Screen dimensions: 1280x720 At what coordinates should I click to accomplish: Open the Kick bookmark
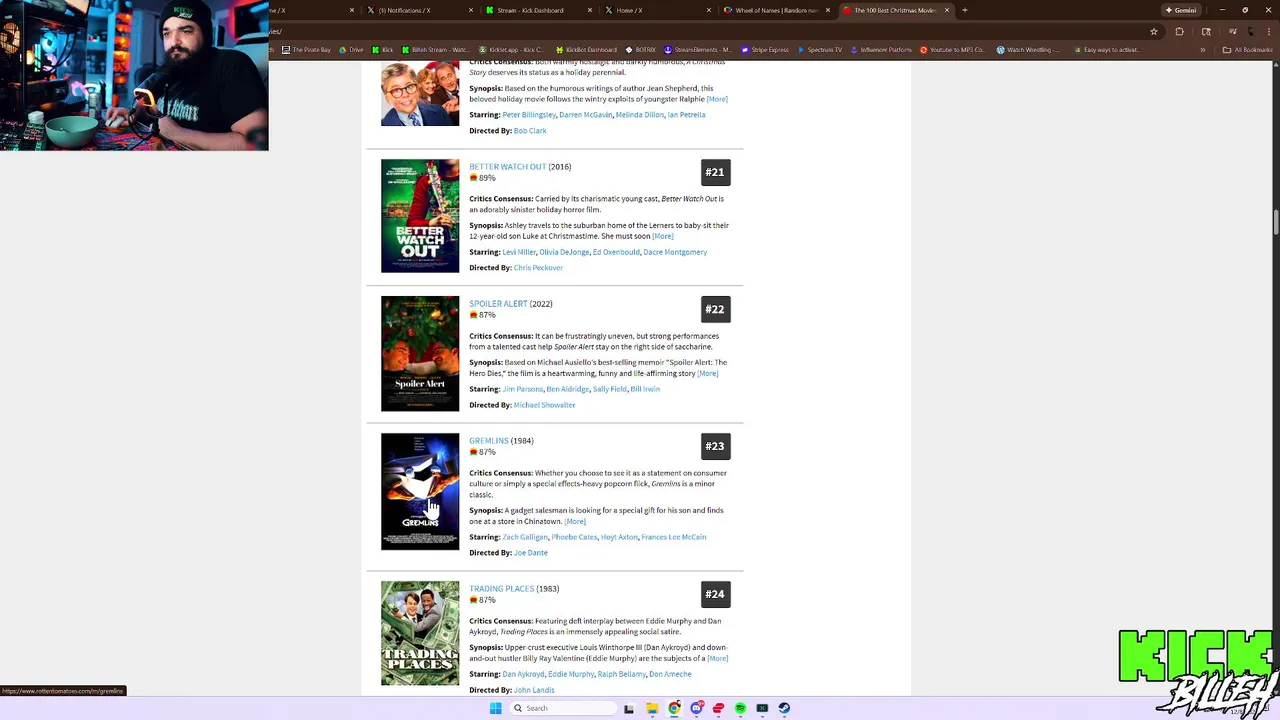click(383, 49)
